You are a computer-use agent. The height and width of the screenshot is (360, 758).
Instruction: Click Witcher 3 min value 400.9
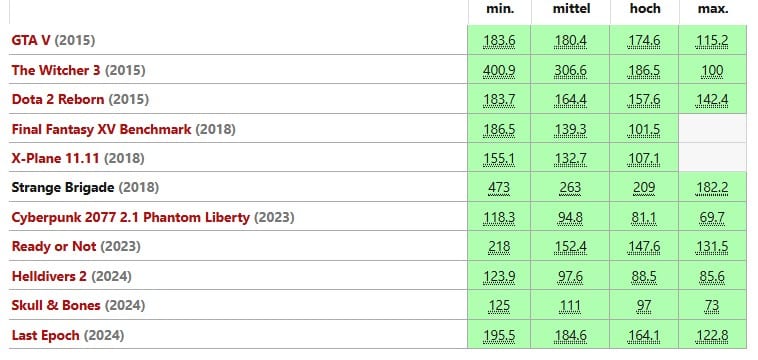[x=499, y=71]
